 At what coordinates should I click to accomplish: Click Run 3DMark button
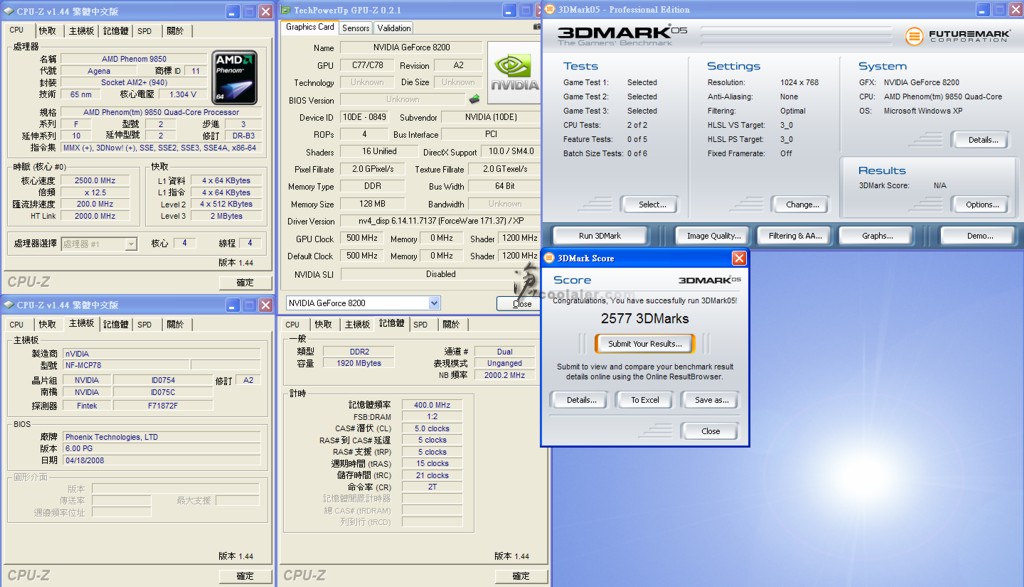point(600,236)
